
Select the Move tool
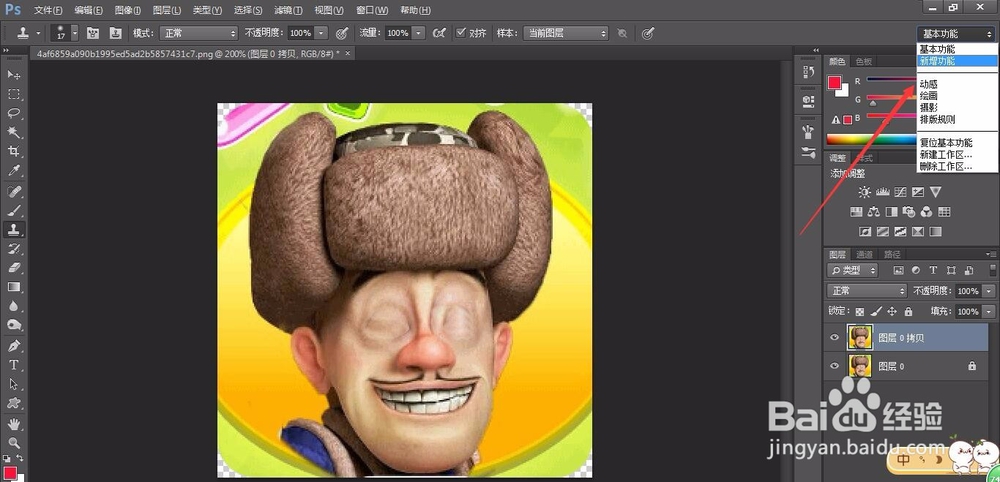(x=13, y=75)
